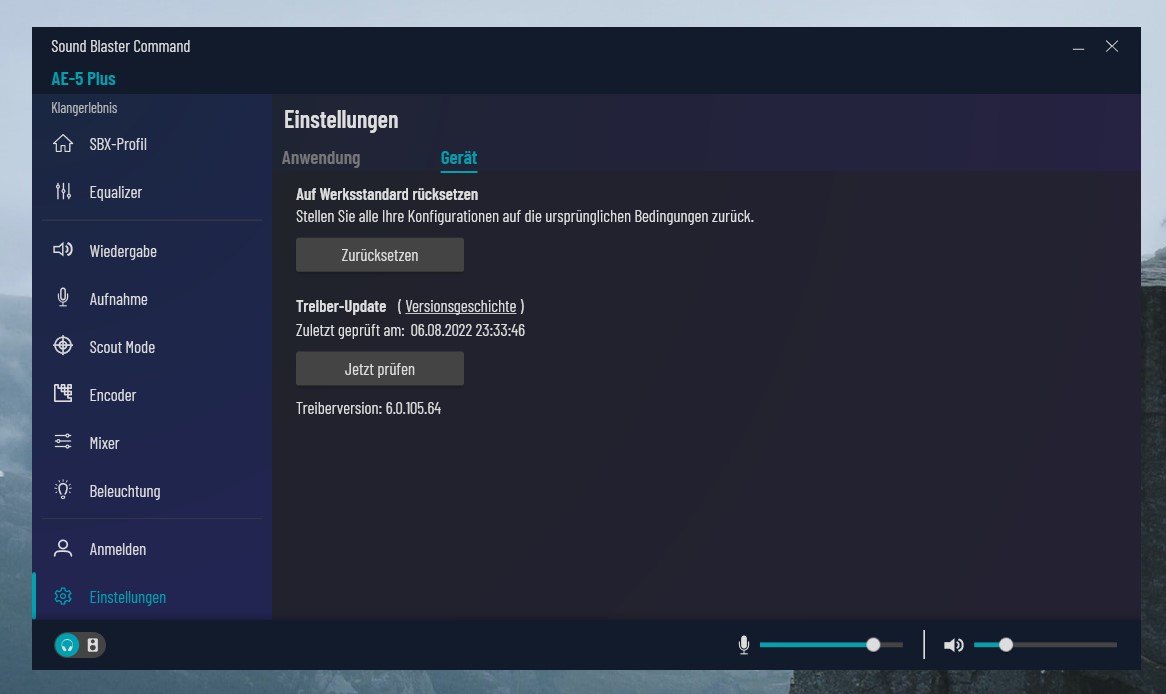Click the Scout Mode crosshair icon

63,345
